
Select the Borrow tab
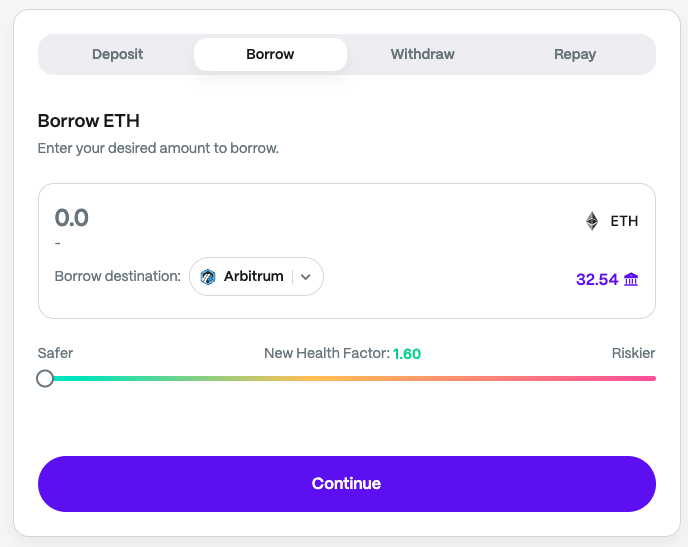270,54
